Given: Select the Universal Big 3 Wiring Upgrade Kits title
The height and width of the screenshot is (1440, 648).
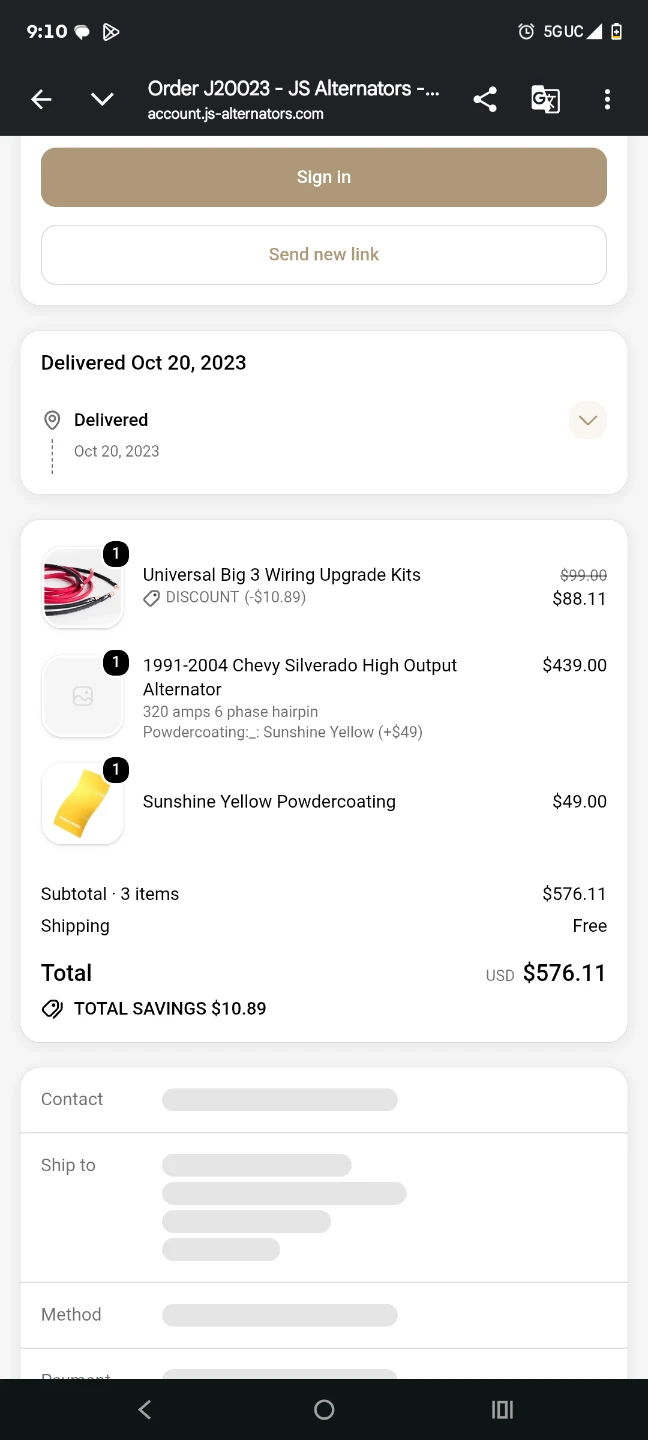Looking at the screenshot, I should 282,575.
